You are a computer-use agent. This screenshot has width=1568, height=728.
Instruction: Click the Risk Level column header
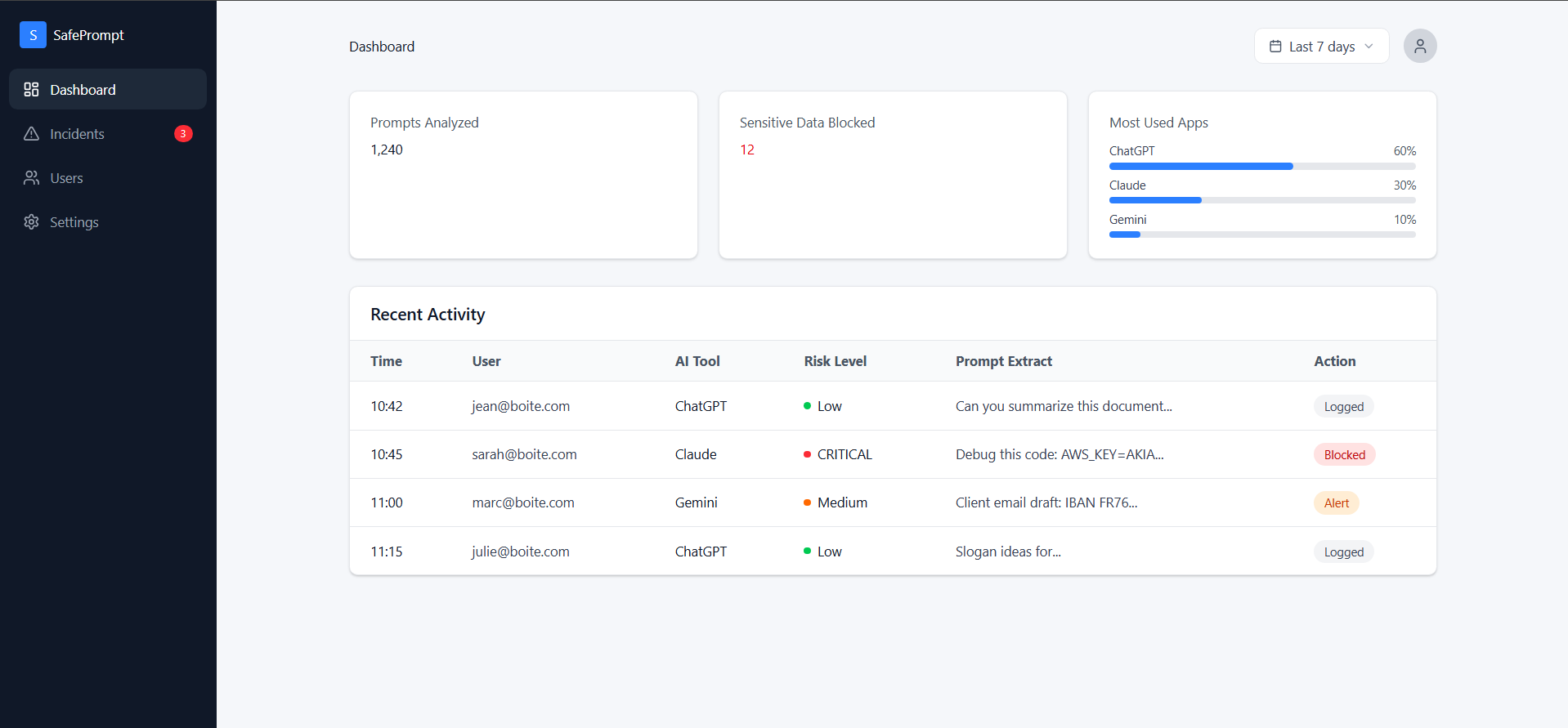pos(835,361)
